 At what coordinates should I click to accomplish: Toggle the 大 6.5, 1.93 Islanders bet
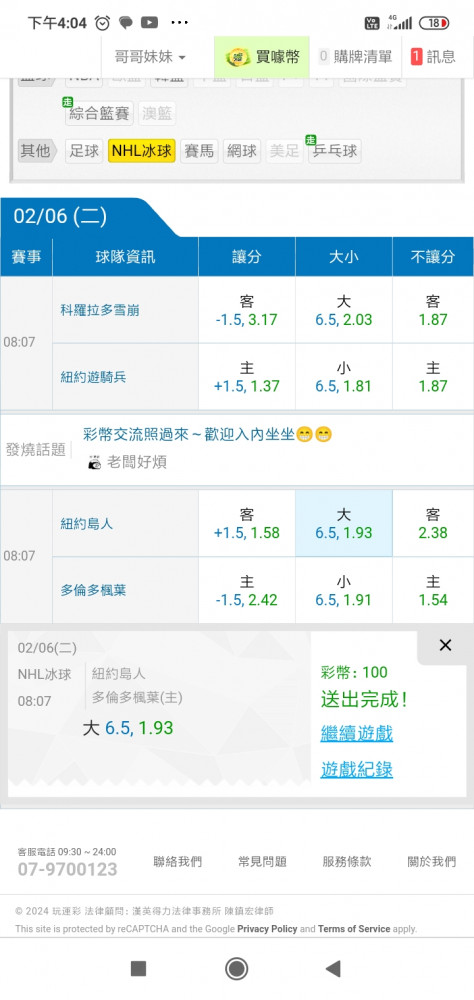343,524
